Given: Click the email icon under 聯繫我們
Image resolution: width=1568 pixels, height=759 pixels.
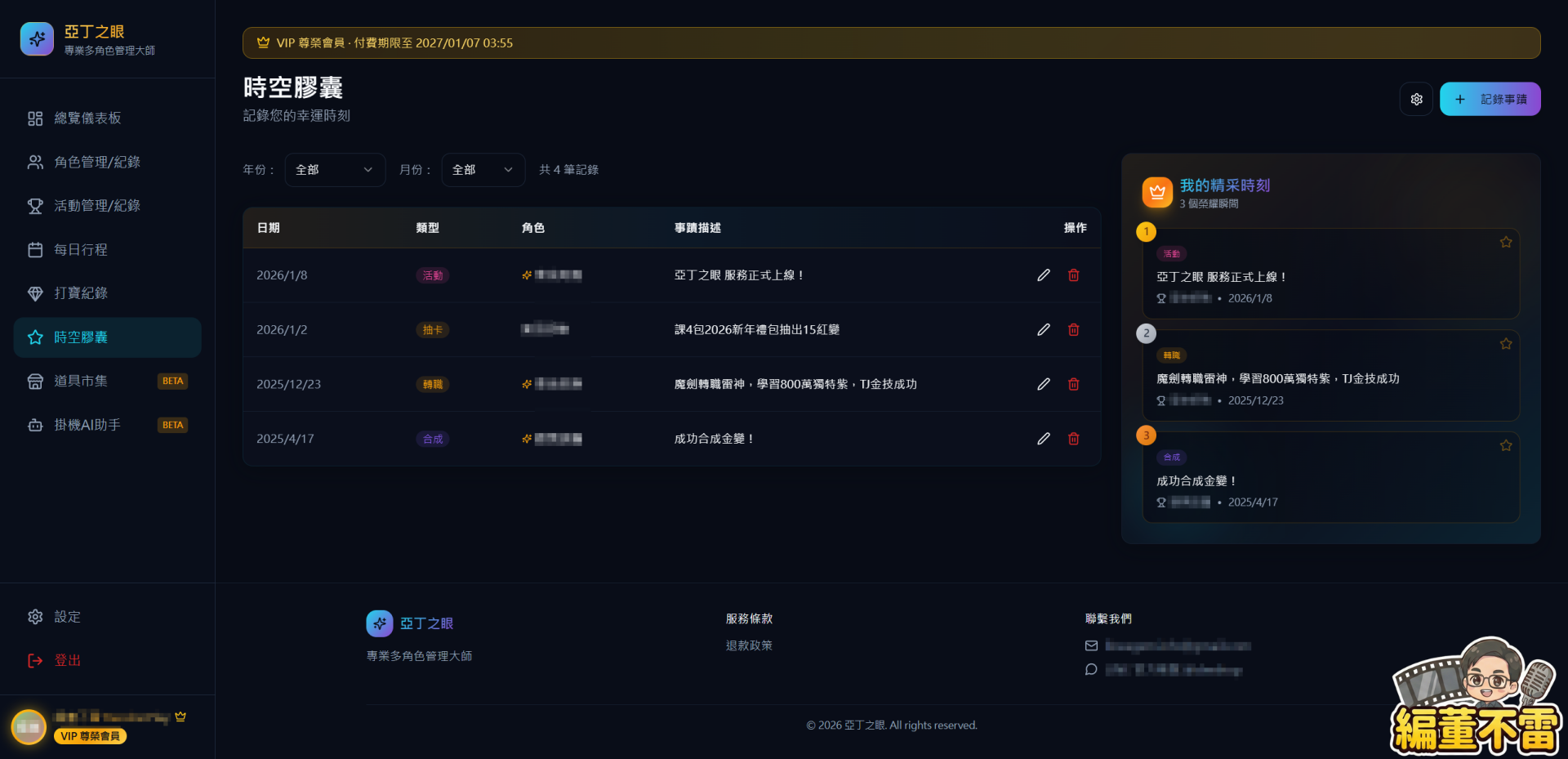Looking at the screenshot, I should click(1091, 645).
